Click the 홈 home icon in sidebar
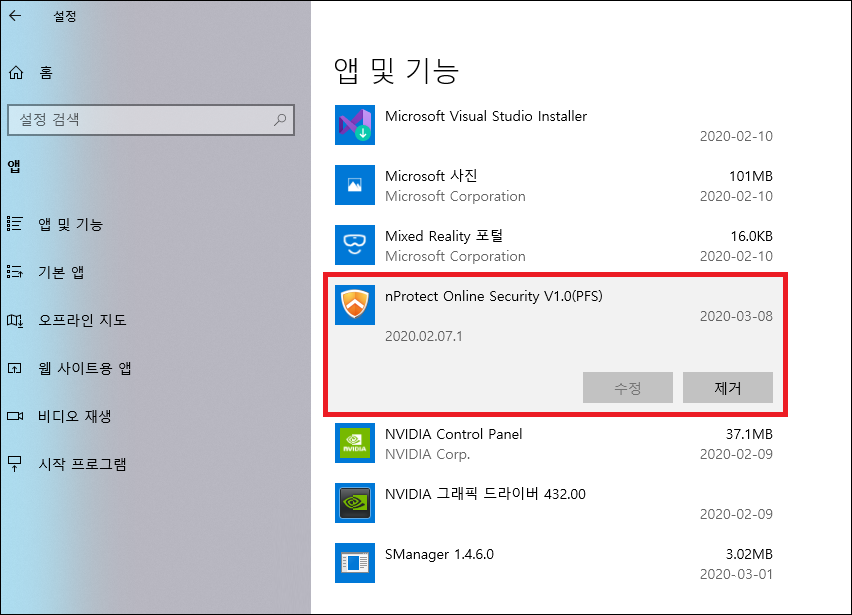The image size is (852, 615). pyautogui.click(x=14, y=72)
